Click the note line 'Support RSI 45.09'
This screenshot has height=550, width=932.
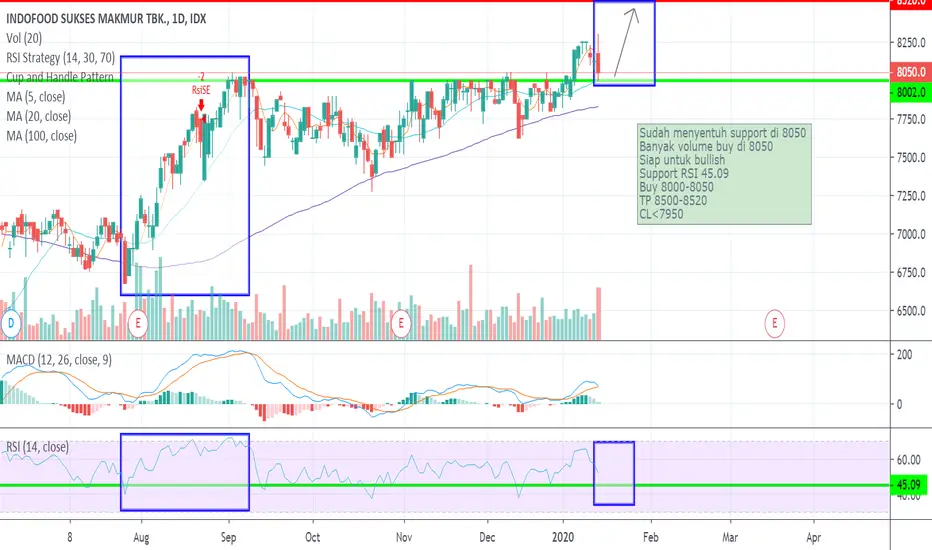[x=684, y=174]
